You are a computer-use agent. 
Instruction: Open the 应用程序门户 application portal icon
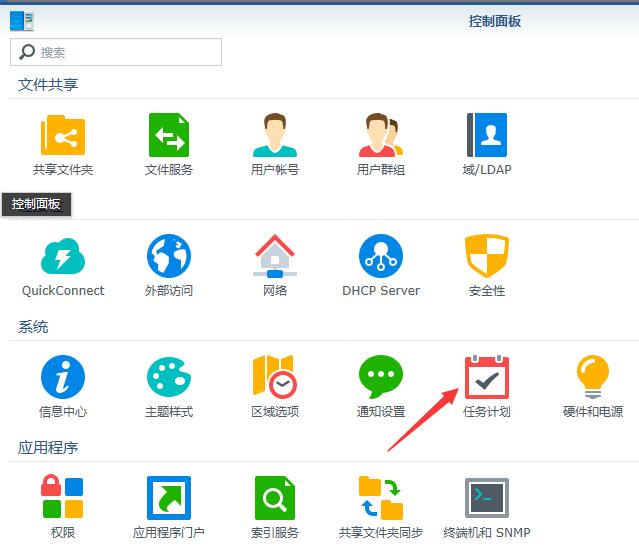(x=169, y=498)
